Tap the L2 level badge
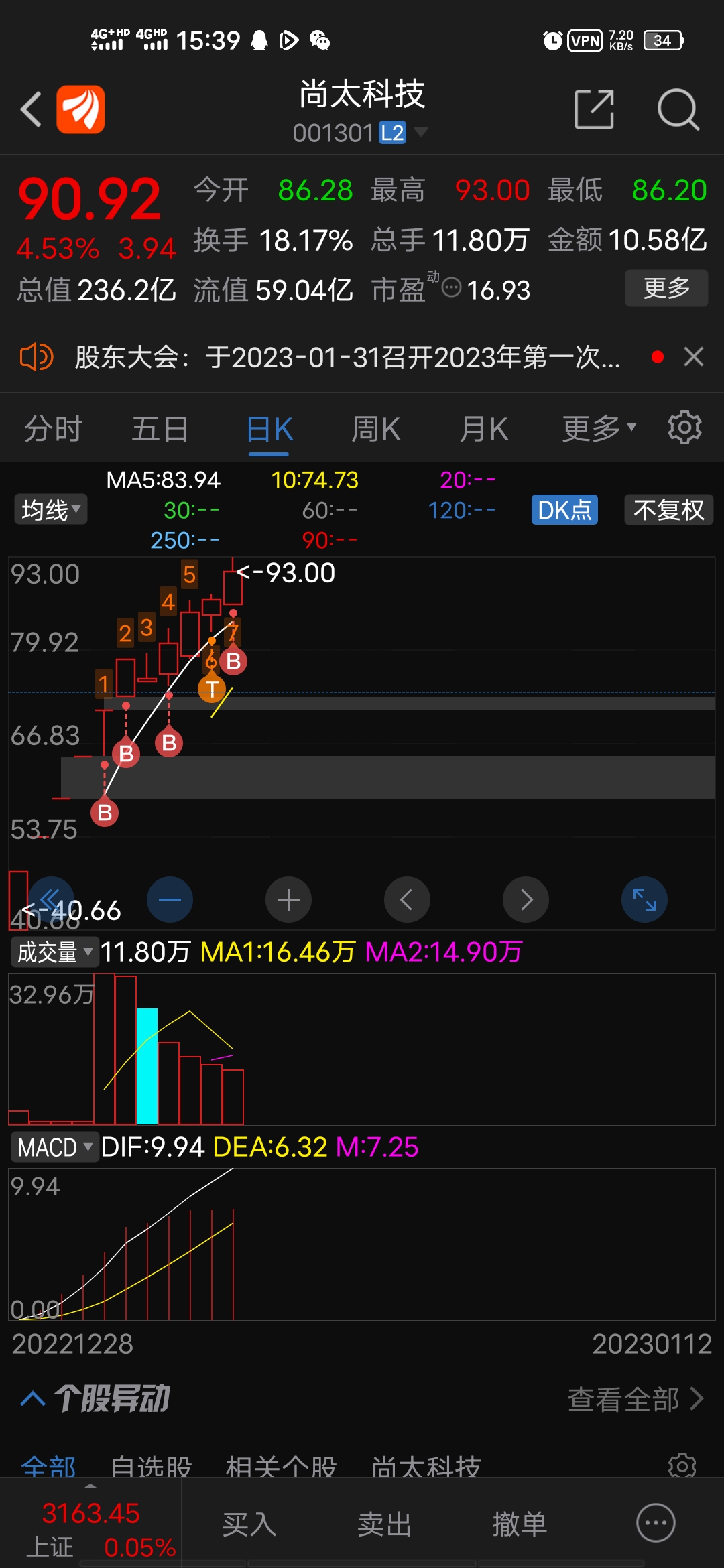 tap(392, 133)
